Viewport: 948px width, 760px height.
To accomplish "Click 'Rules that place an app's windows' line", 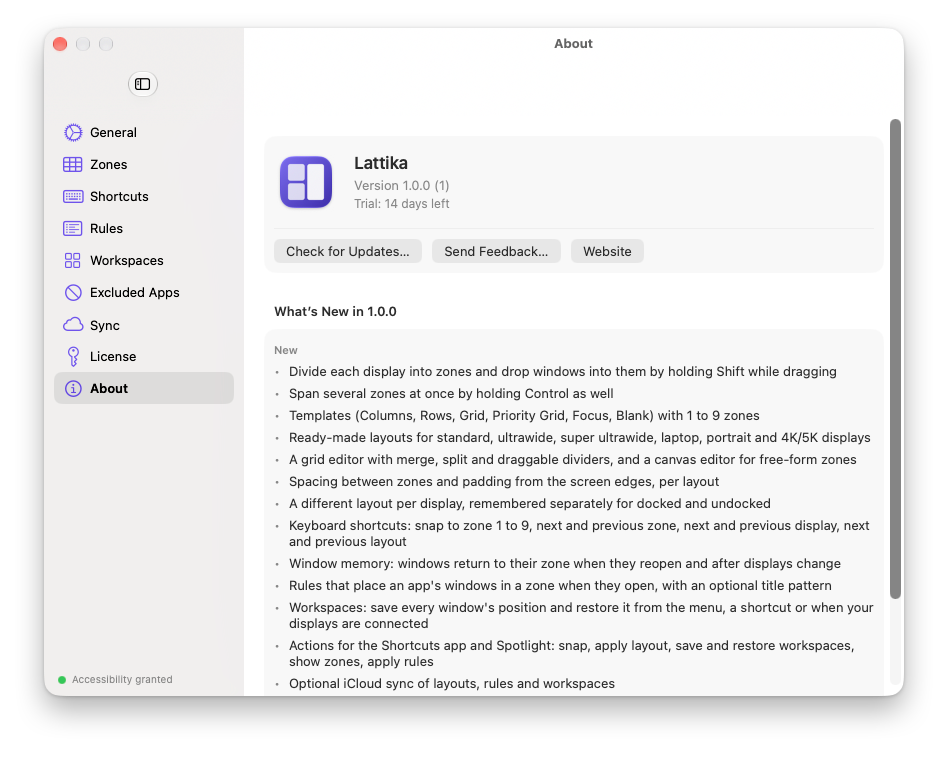I will point(560,586).
